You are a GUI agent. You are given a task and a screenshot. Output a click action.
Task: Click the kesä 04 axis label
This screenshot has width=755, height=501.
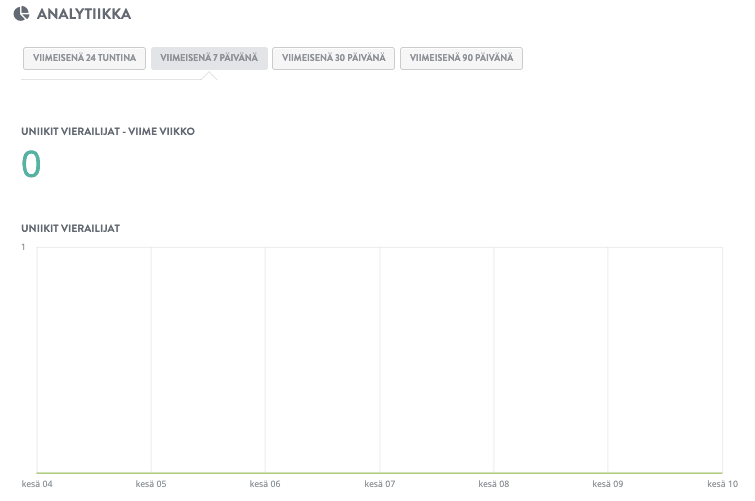pos(37,484)
